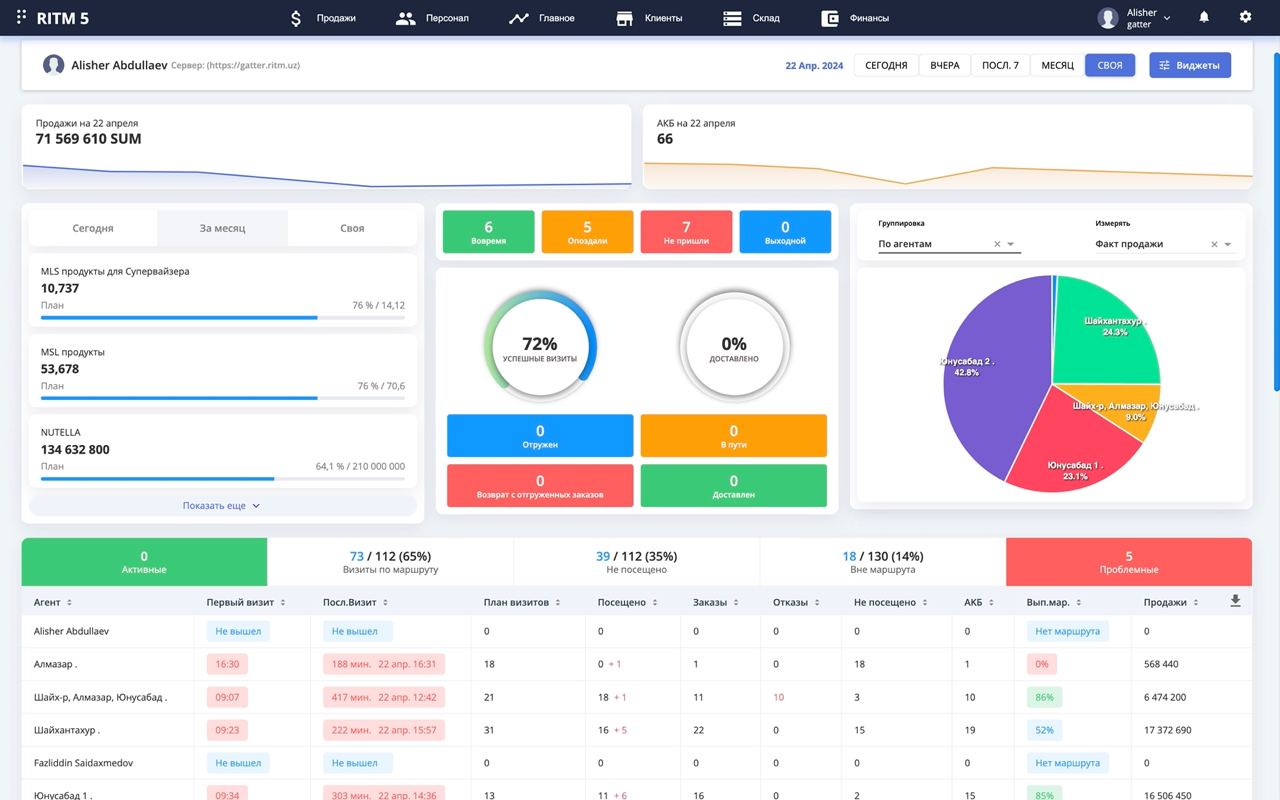Viewport: 1280px width, 800px height.
Task: Select the Сегодня plans tab
Action: (93, 228)
